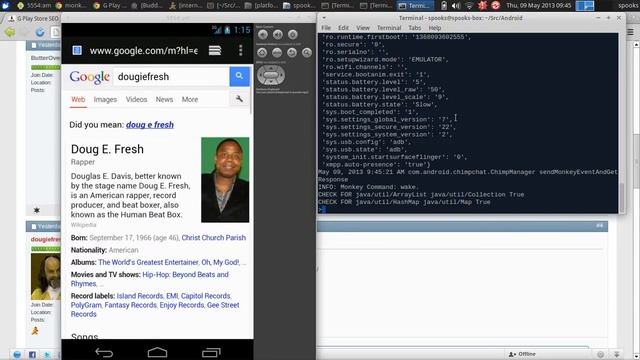Open the Capitol Records link
The image size is (640, 360).
tap(205, 296)
